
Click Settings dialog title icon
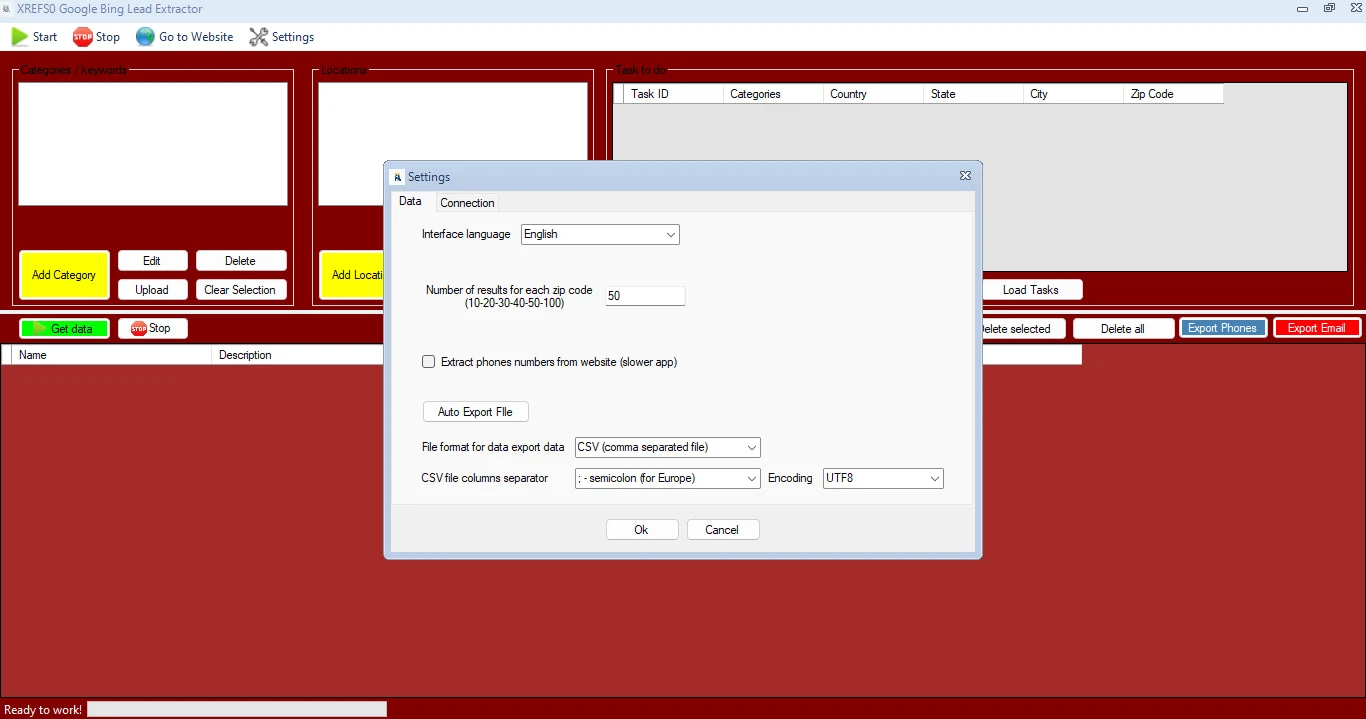click(397, 177)
